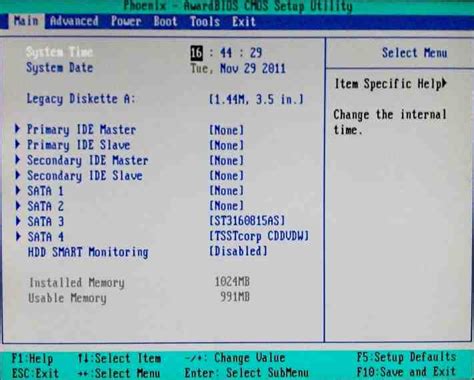Select the Main tab
The image size is (474, 380).
pyautogui.click(x=26, y=21)
